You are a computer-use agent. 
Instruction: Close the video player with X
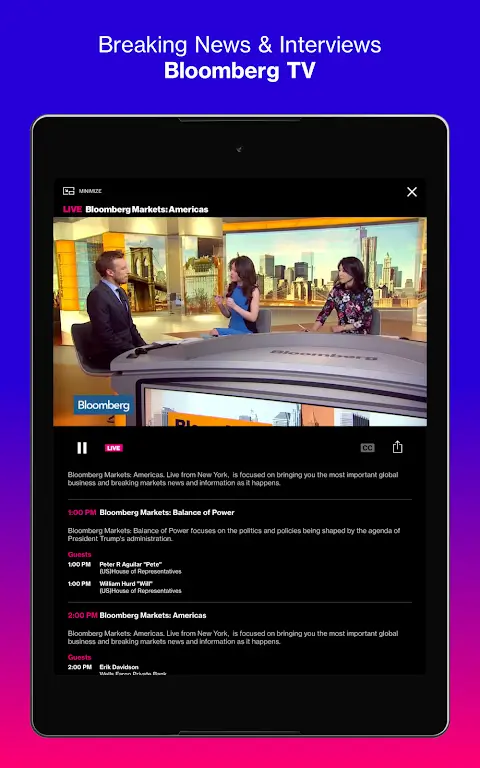412,192
